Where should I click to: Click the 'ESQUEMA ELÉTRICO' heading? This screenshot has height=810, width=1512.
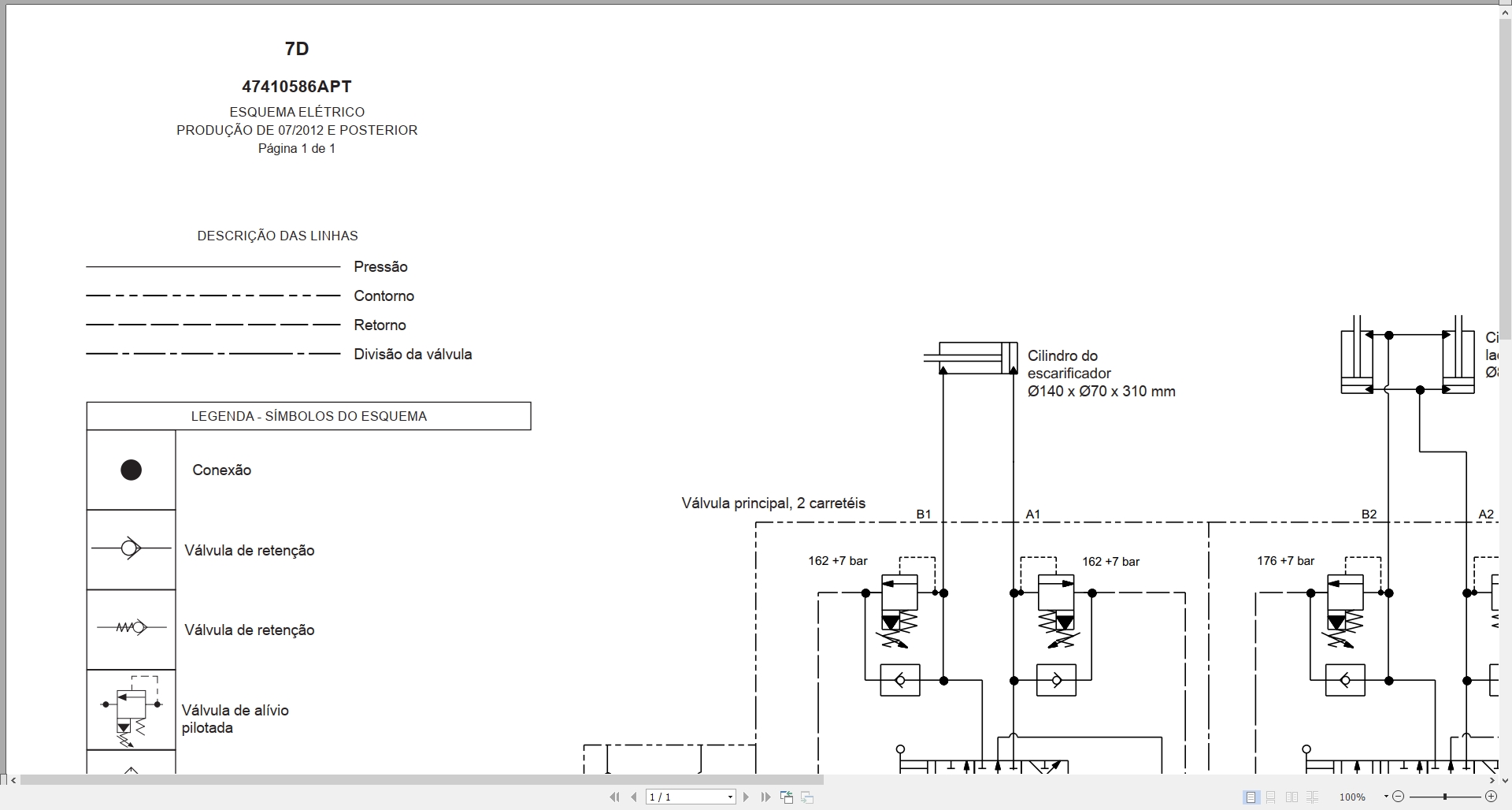tap(297, 112)
